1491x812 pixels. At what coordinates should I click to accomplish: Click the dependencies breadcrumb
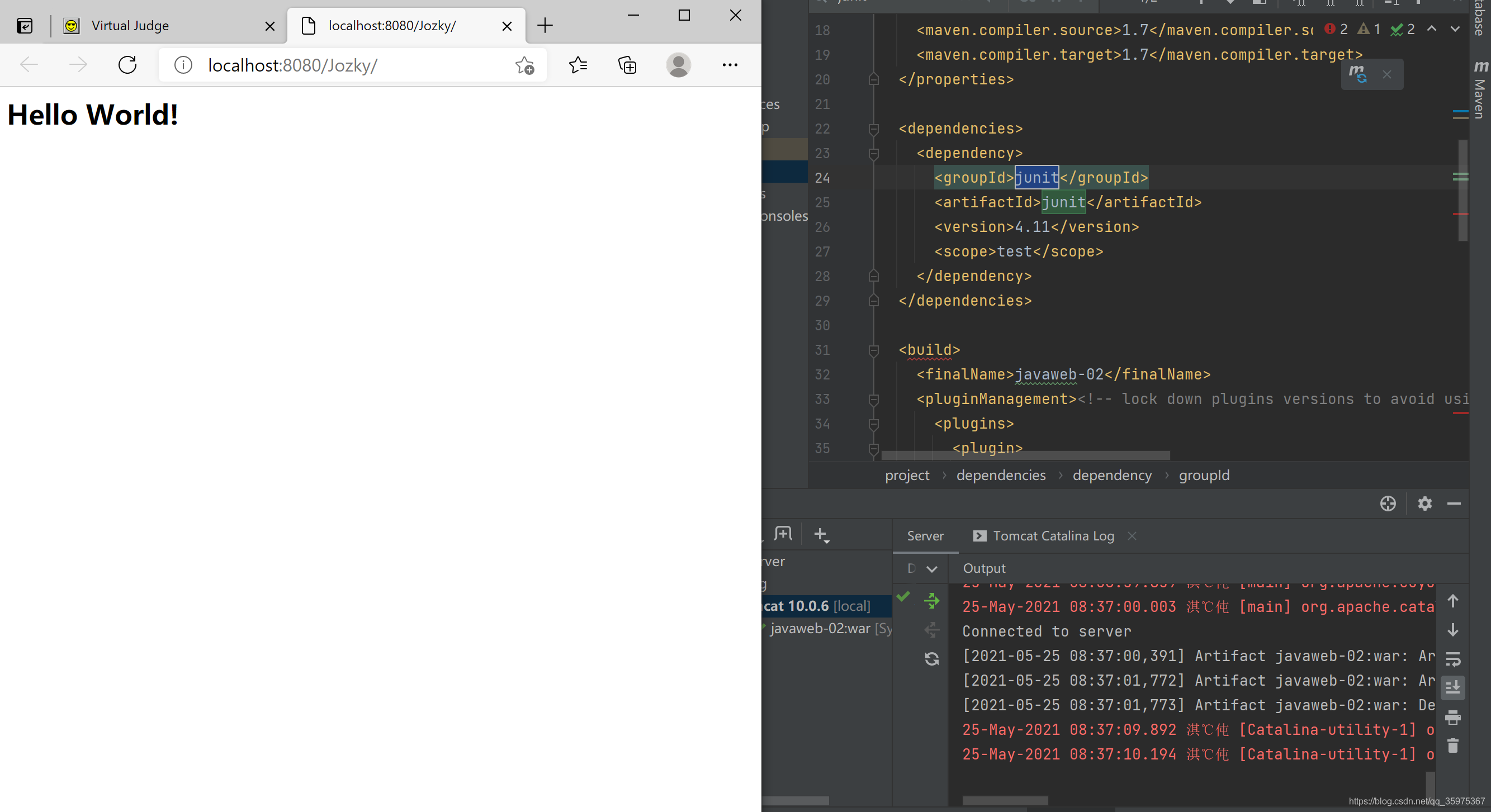[1000, 475]
